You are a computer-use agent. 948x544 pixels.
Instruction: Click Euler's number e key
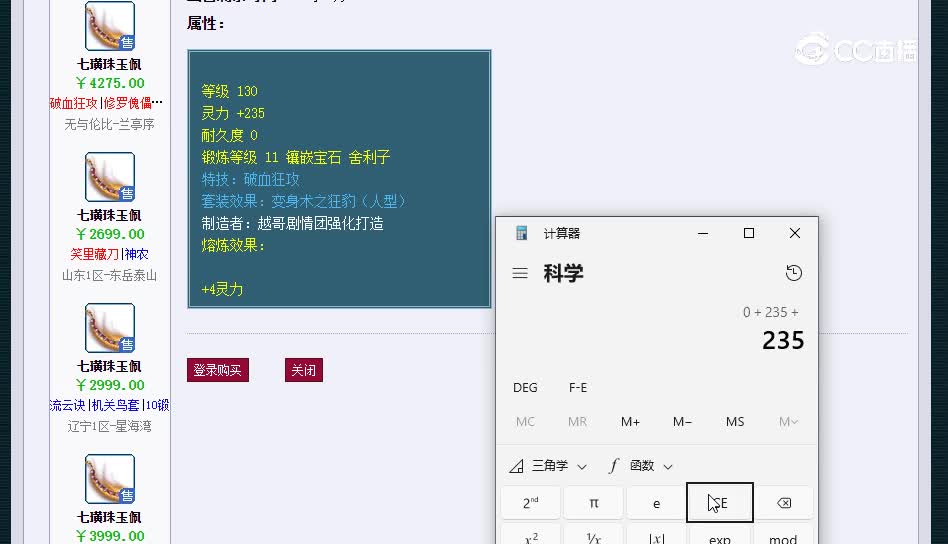(x=657, y=503)
